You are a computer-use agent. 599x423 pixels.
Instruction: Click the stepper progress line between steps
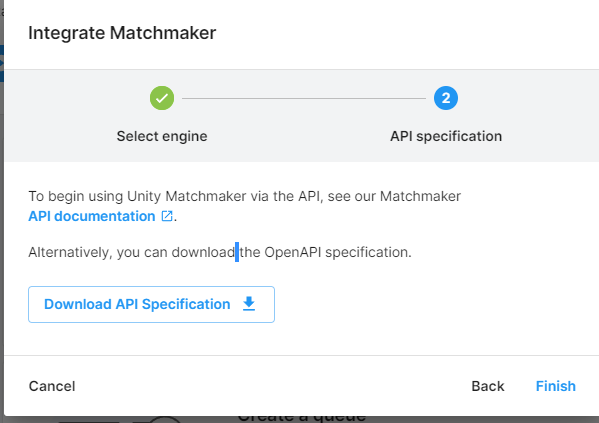point(304,98)
